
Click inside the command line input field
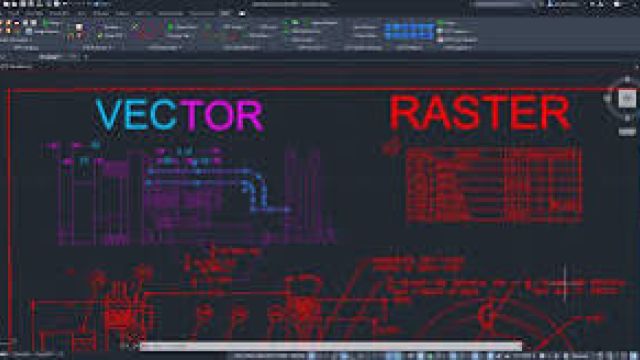(x=331, y=346)
